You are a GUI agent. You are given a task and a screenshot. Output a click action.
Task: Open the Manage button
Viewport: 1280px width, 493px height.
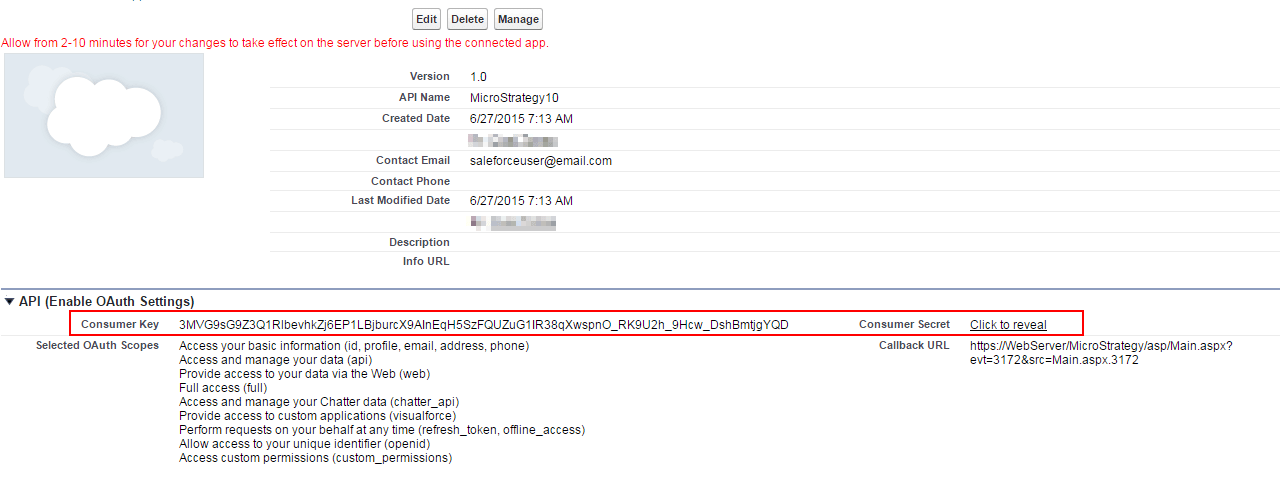(518, 19)
